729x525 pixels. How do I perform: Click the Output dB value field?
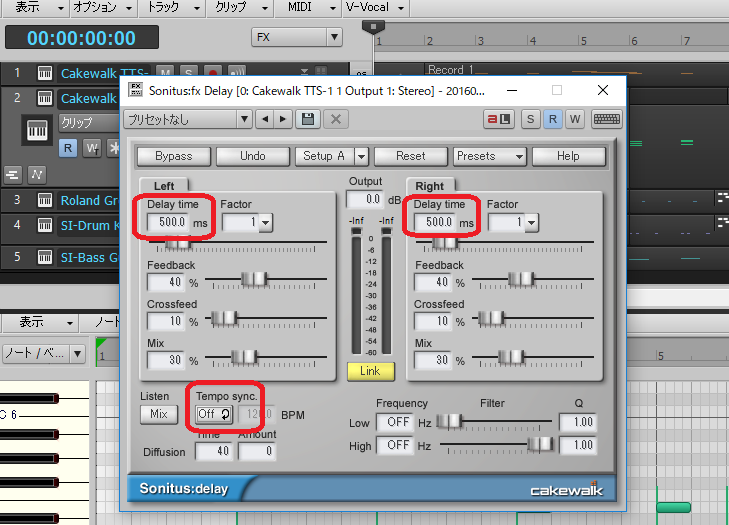365,199
